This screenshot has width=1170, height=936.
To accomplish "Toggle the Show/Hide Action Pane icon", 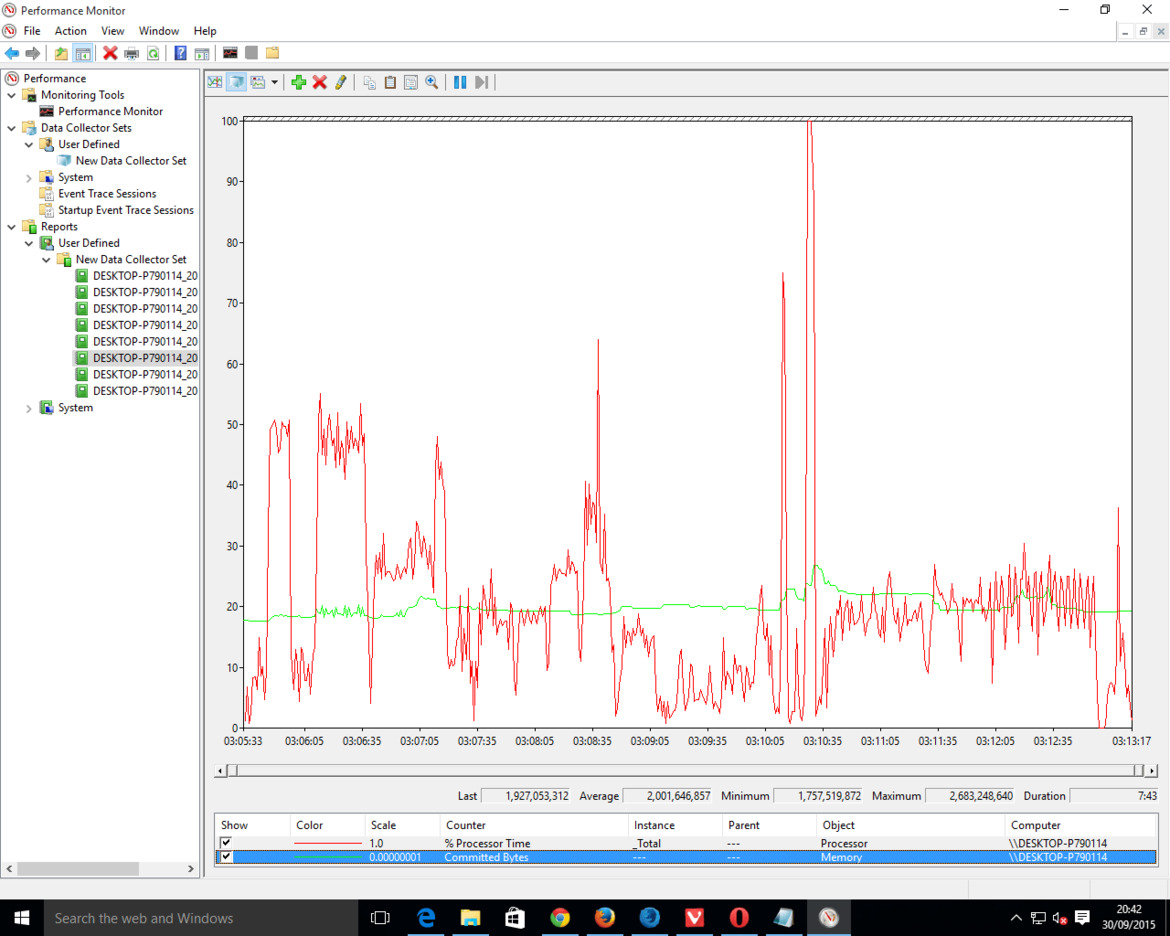I will pyautogui.click(x=201, y=53).
